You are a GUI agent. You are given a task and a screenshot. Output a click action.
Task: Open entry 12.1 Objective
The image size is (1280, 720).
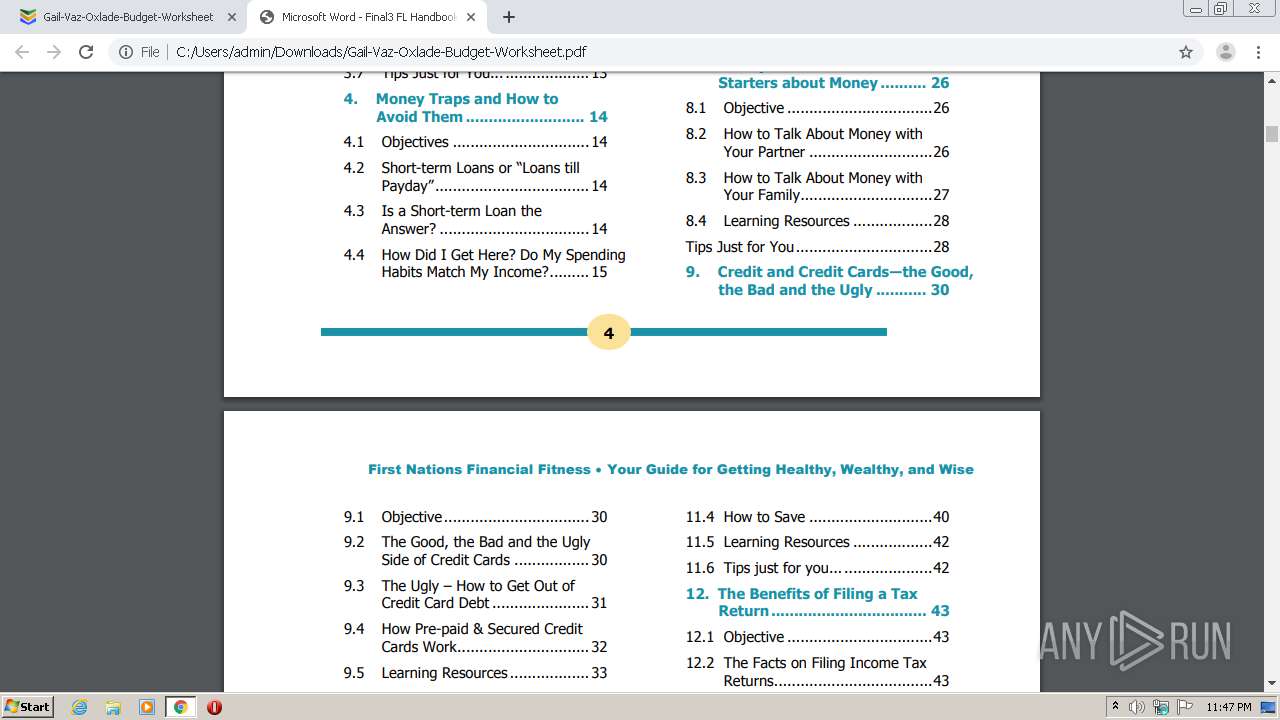(817, 637)
